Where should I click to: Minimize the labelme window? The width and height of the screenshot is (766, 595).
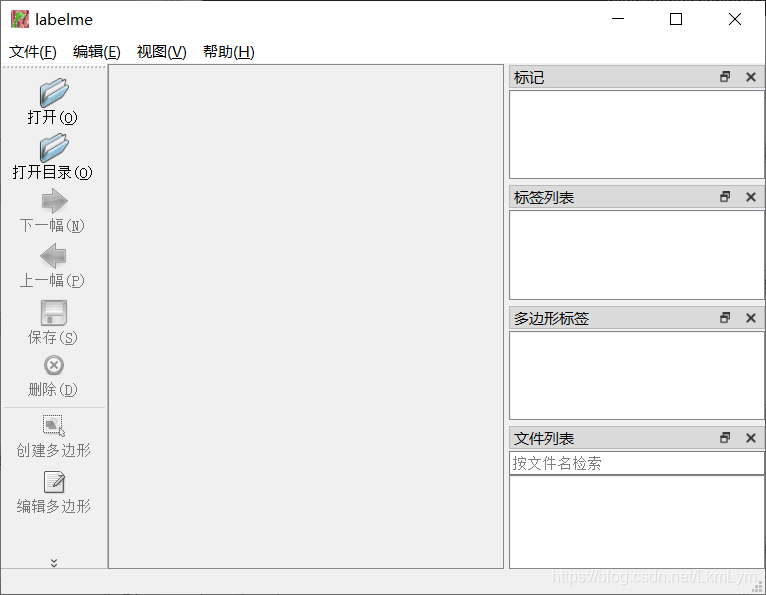(x=618, y=19)
